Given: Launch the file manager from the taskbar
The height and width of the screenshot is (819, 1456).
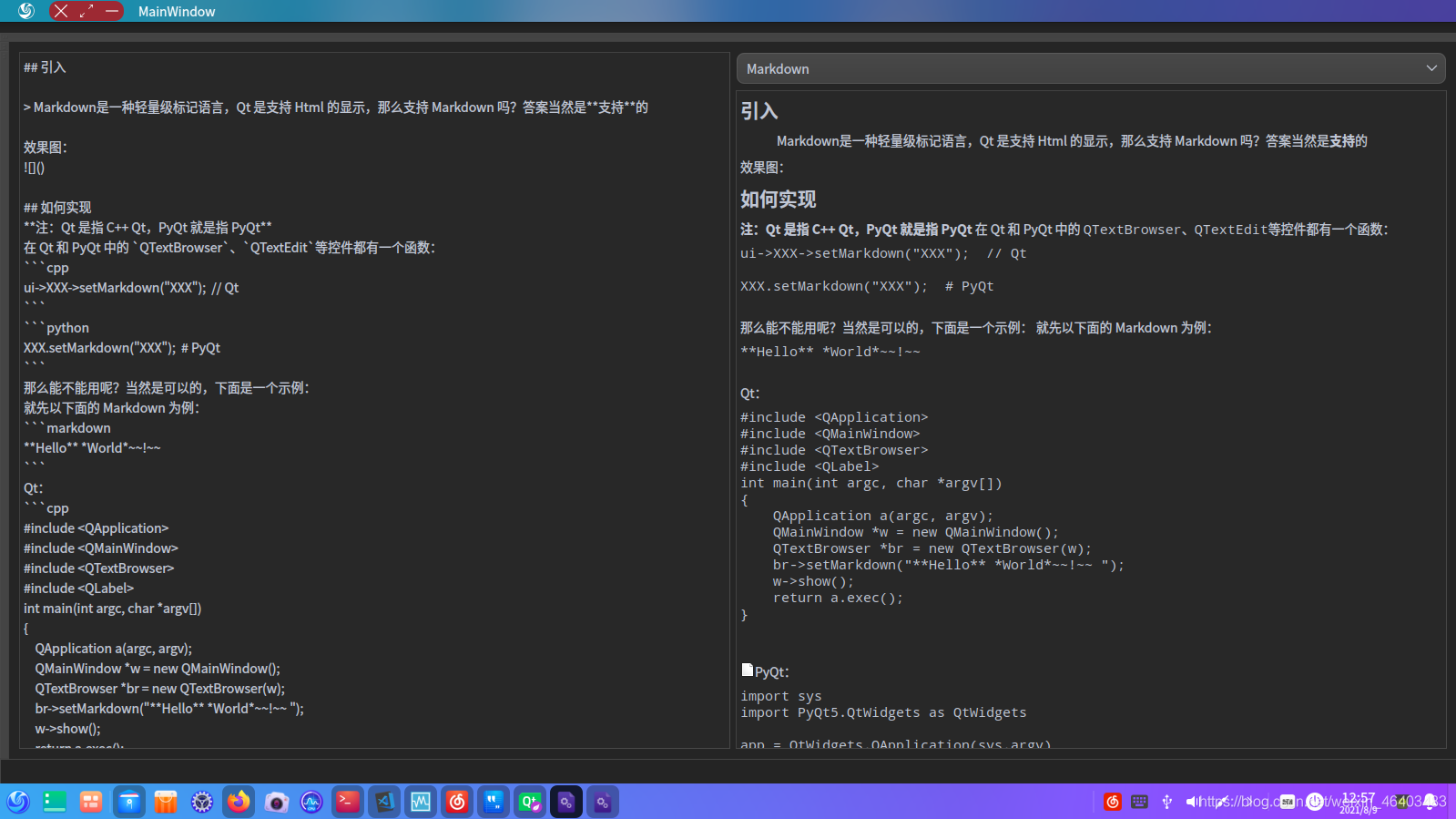Looking at the screenshot, I should [129, 802].
